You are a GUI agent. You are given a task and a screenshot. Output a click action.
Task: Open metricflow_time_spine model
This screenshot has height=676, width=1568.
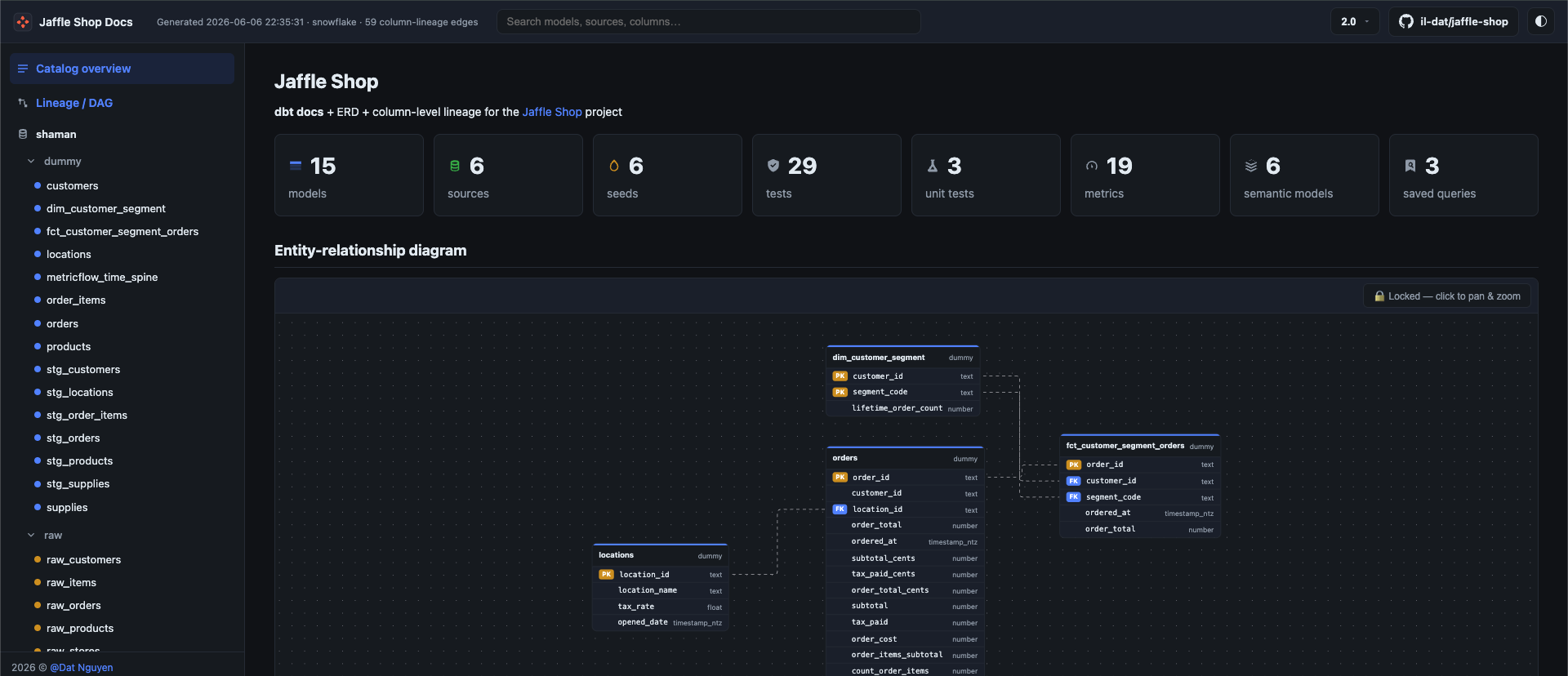(102, 278)
